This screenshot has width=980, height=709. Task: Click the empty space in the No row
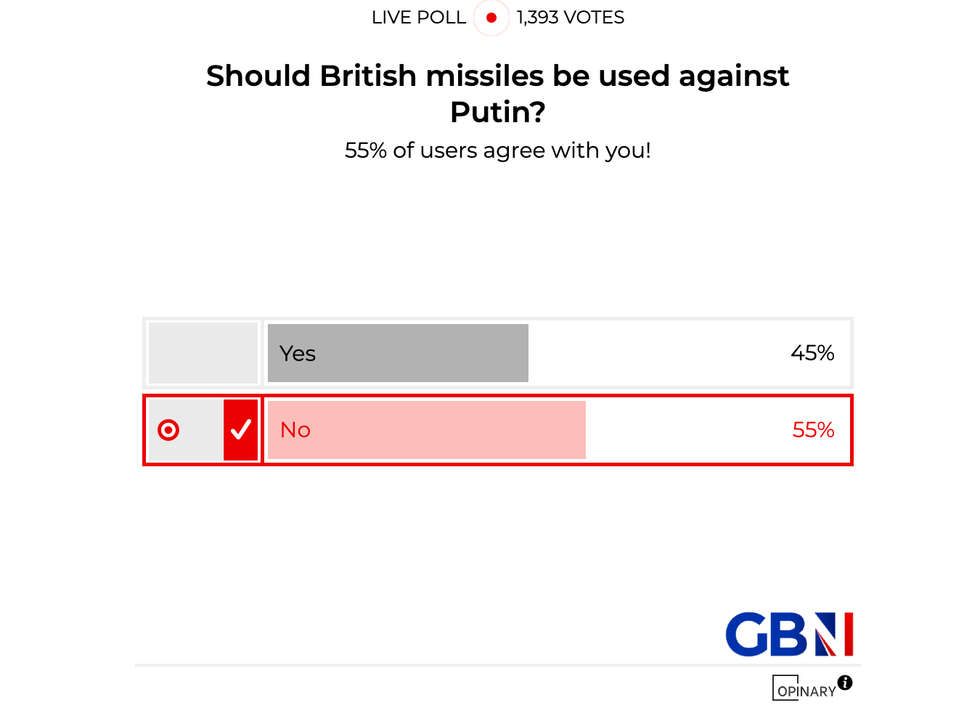pyautogui.click(x=690, y=430)
